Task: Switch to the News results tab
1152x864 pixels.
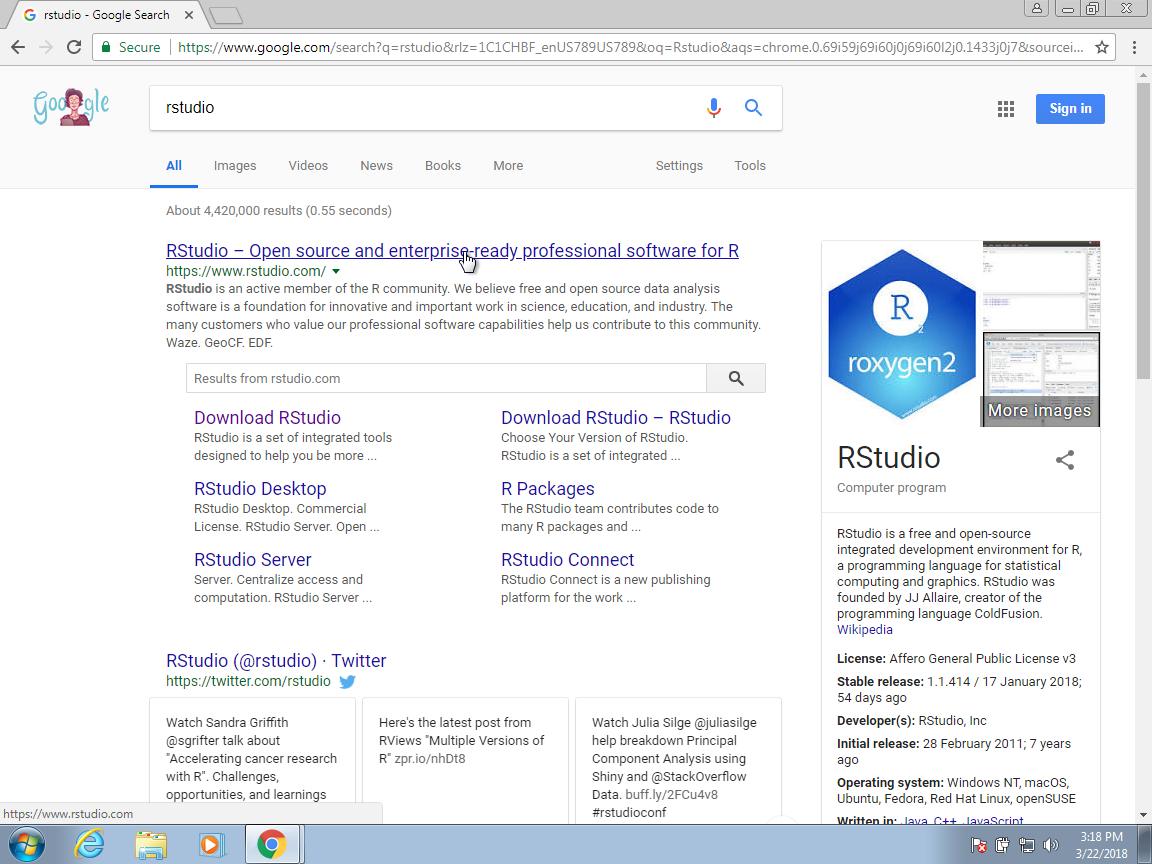Action: pyautogui.click(x=376, y=166)
